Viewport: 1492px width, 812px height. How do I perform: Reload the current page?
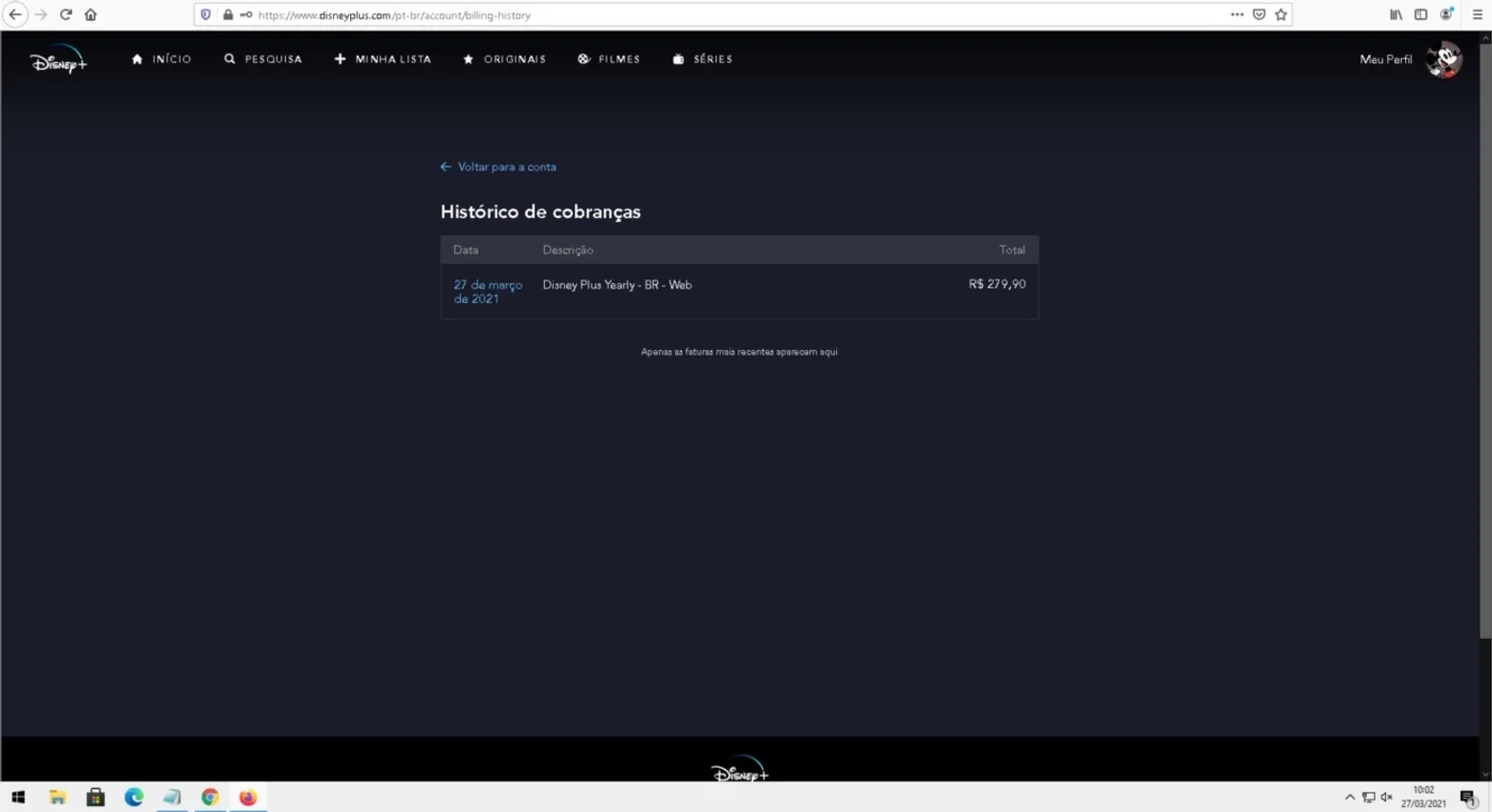coord(66,14)
